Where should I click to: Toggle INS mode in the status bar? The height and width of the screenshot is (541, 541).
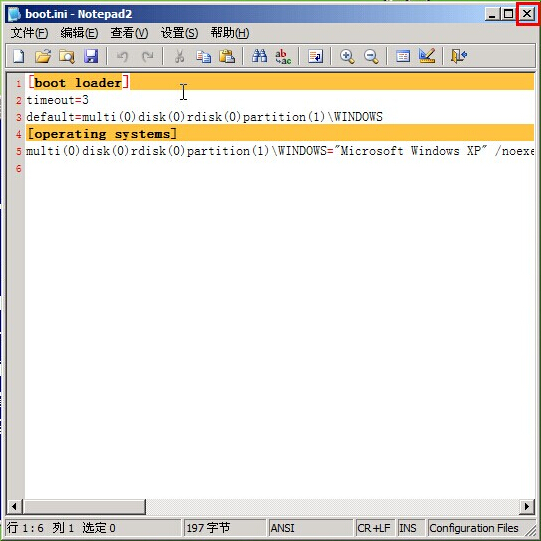tap(408, 528)
